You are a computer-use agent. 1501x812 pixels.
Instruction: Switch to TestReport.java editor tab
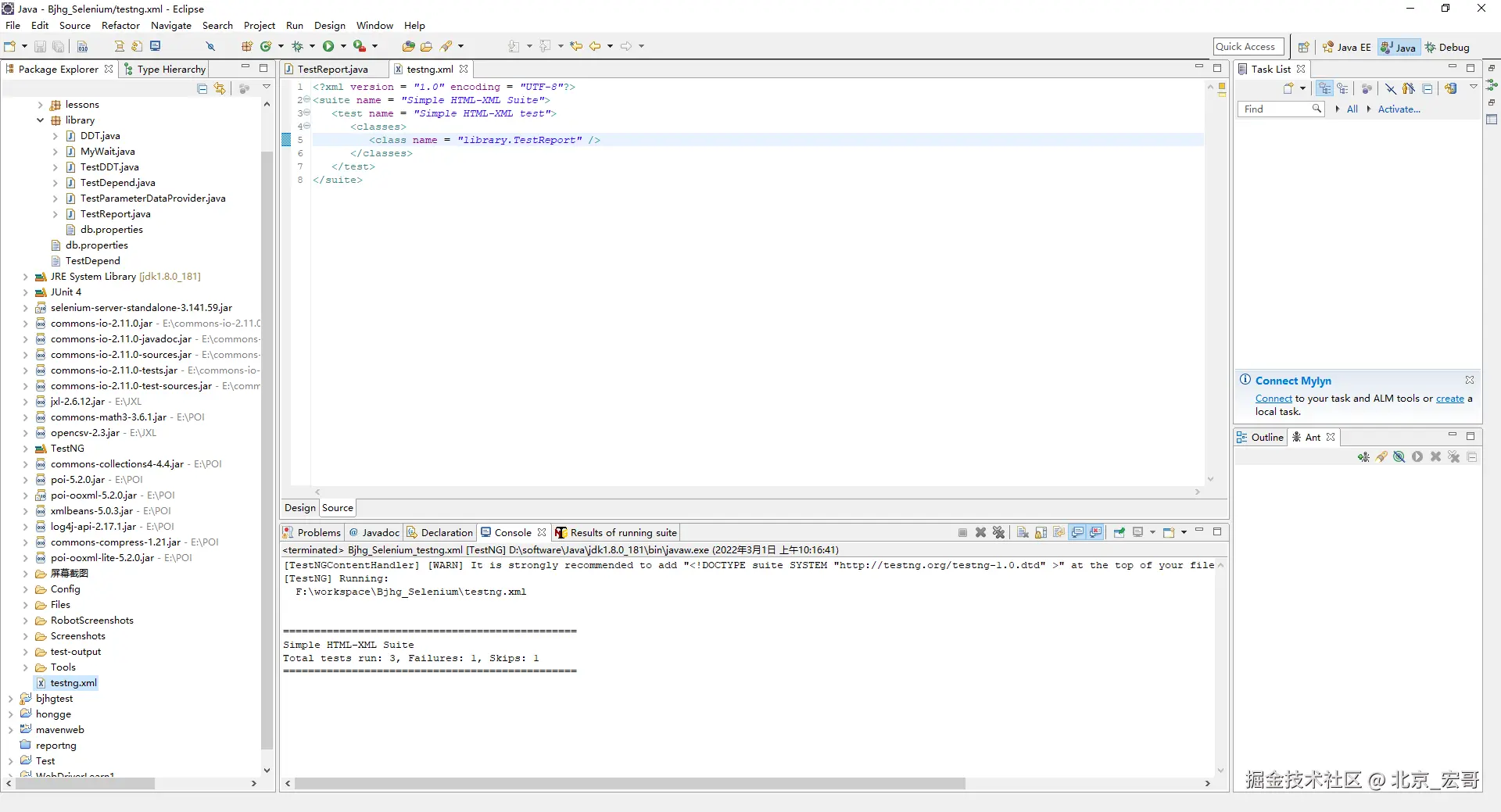332,70
